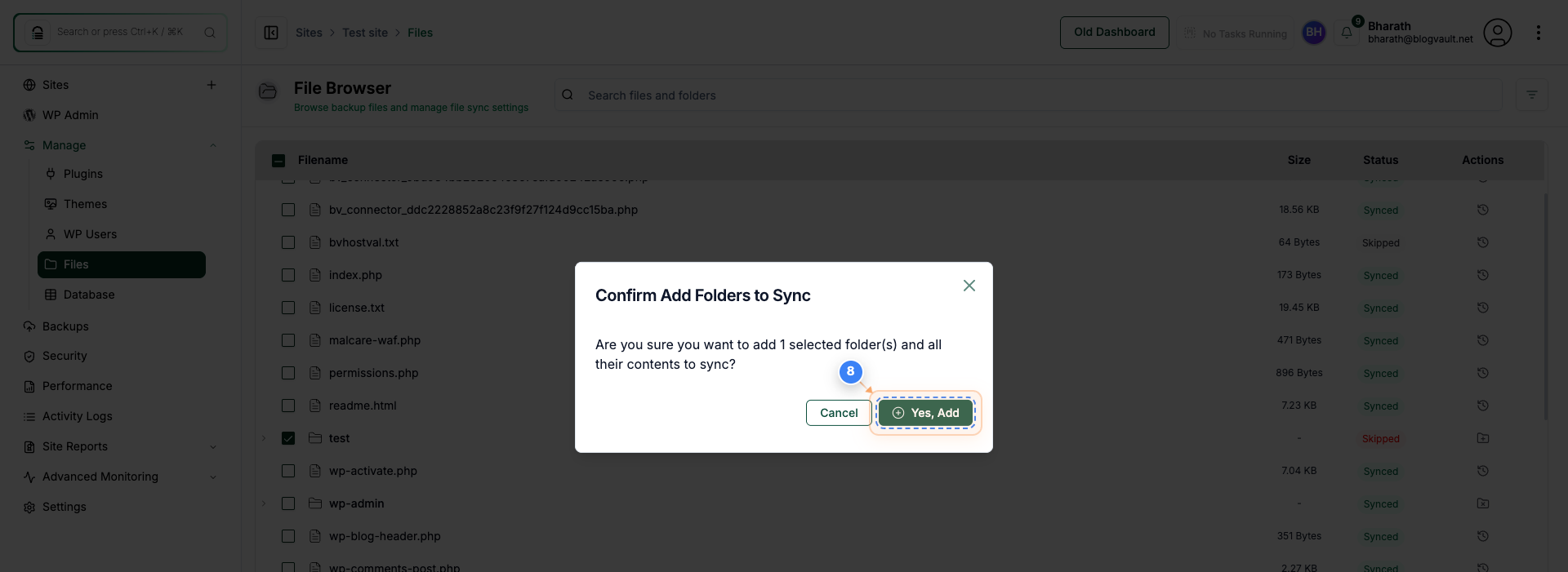Open the three-dot more options menu
1568x572 pixels.
click(1539, 33)
